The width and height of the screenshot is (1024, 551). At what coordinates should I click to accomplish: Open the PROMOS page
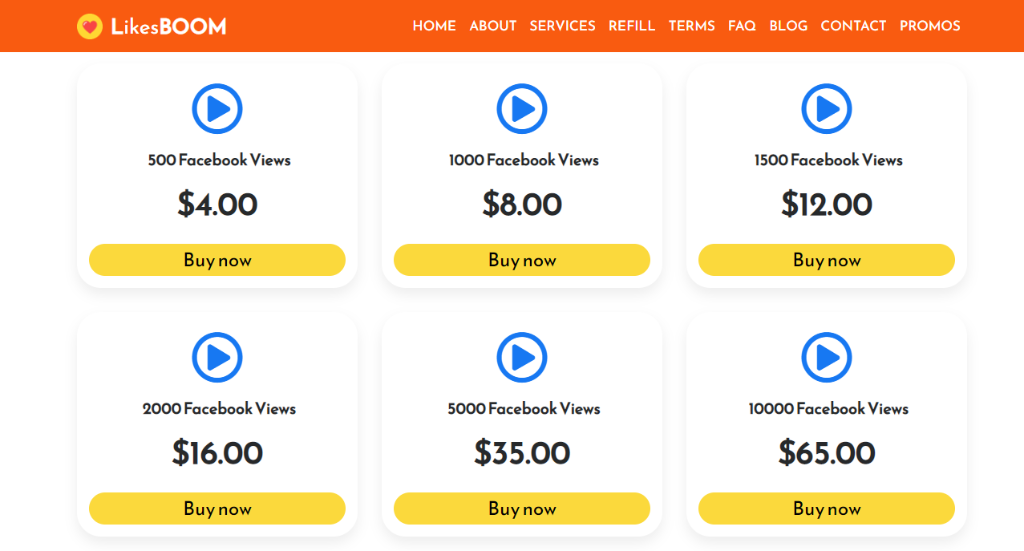[930, 26]
